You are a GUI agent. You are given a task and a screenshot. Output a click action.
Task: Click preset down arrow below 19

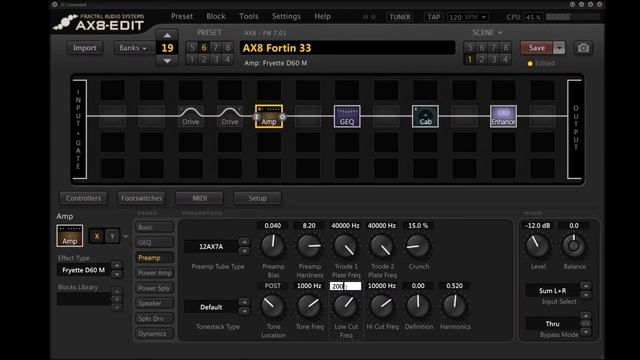click(167, 60)
